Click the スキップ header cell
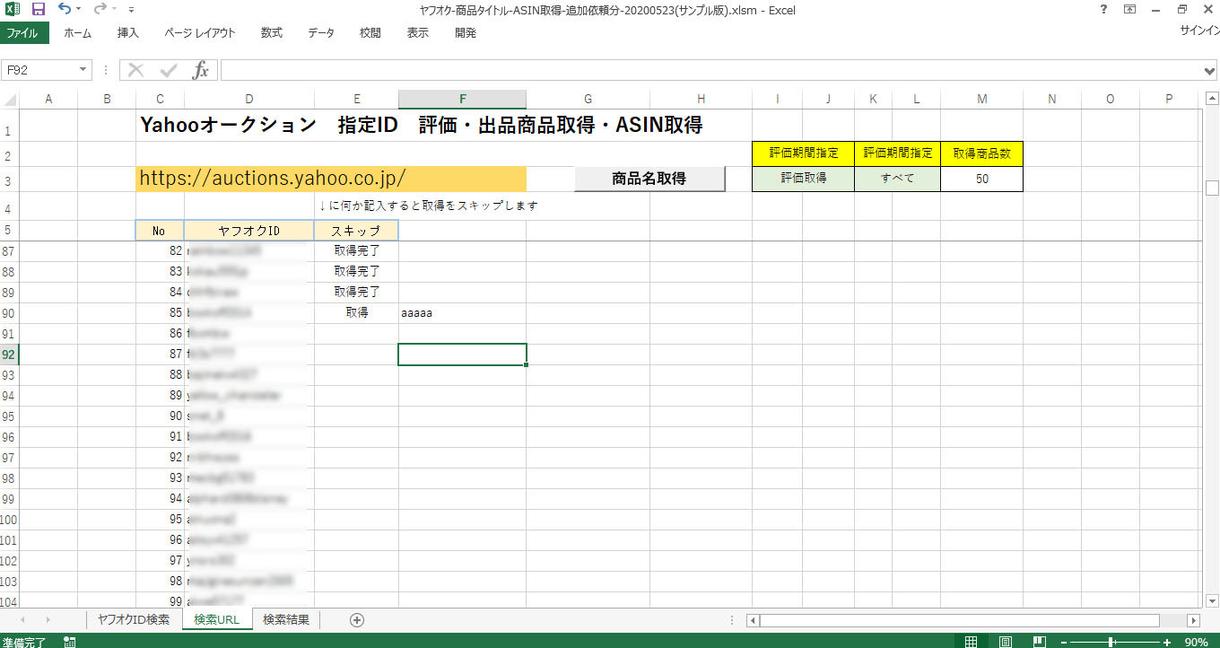This screenshot has height=648, width=1220. (x=356, y=230)
